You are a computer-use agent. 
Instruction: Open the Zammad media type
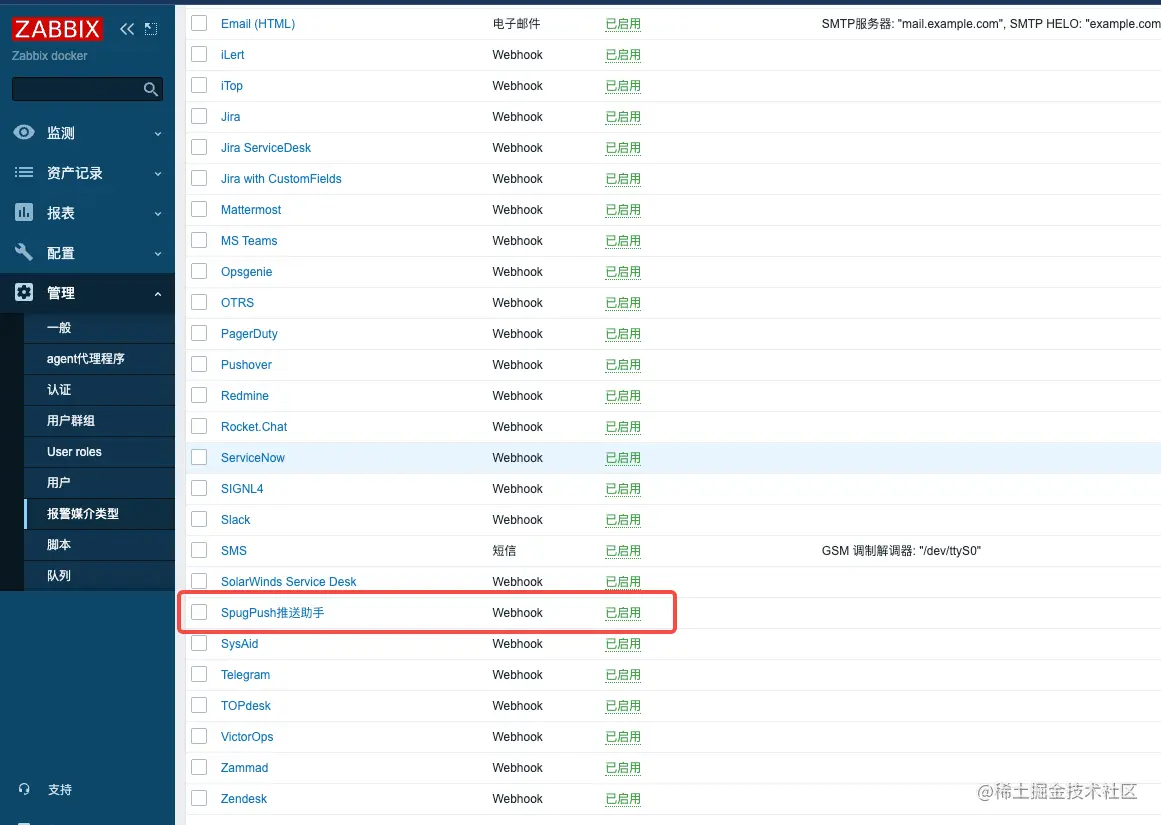[244, 768]
